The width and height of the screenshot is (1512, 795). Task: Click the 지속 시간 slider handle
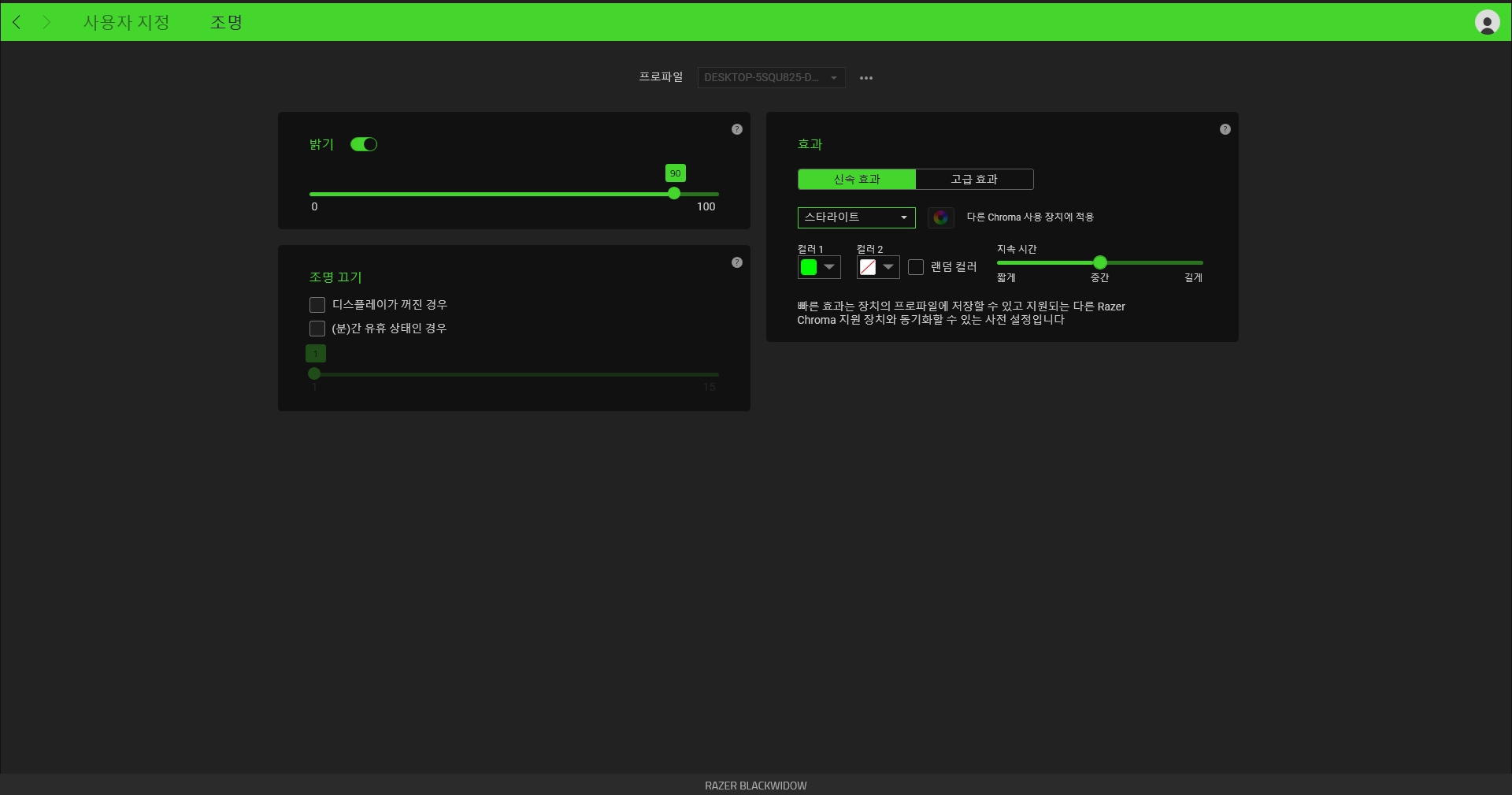tap(1100, 262)
